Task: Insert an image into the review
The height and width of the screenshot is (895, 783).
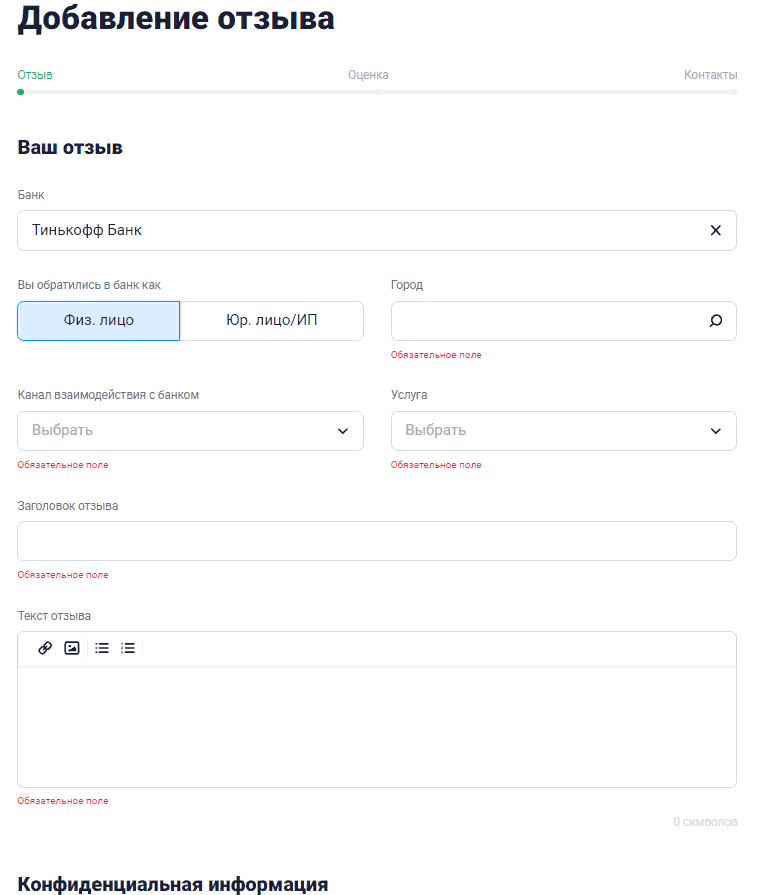Action: click(72, 648)
